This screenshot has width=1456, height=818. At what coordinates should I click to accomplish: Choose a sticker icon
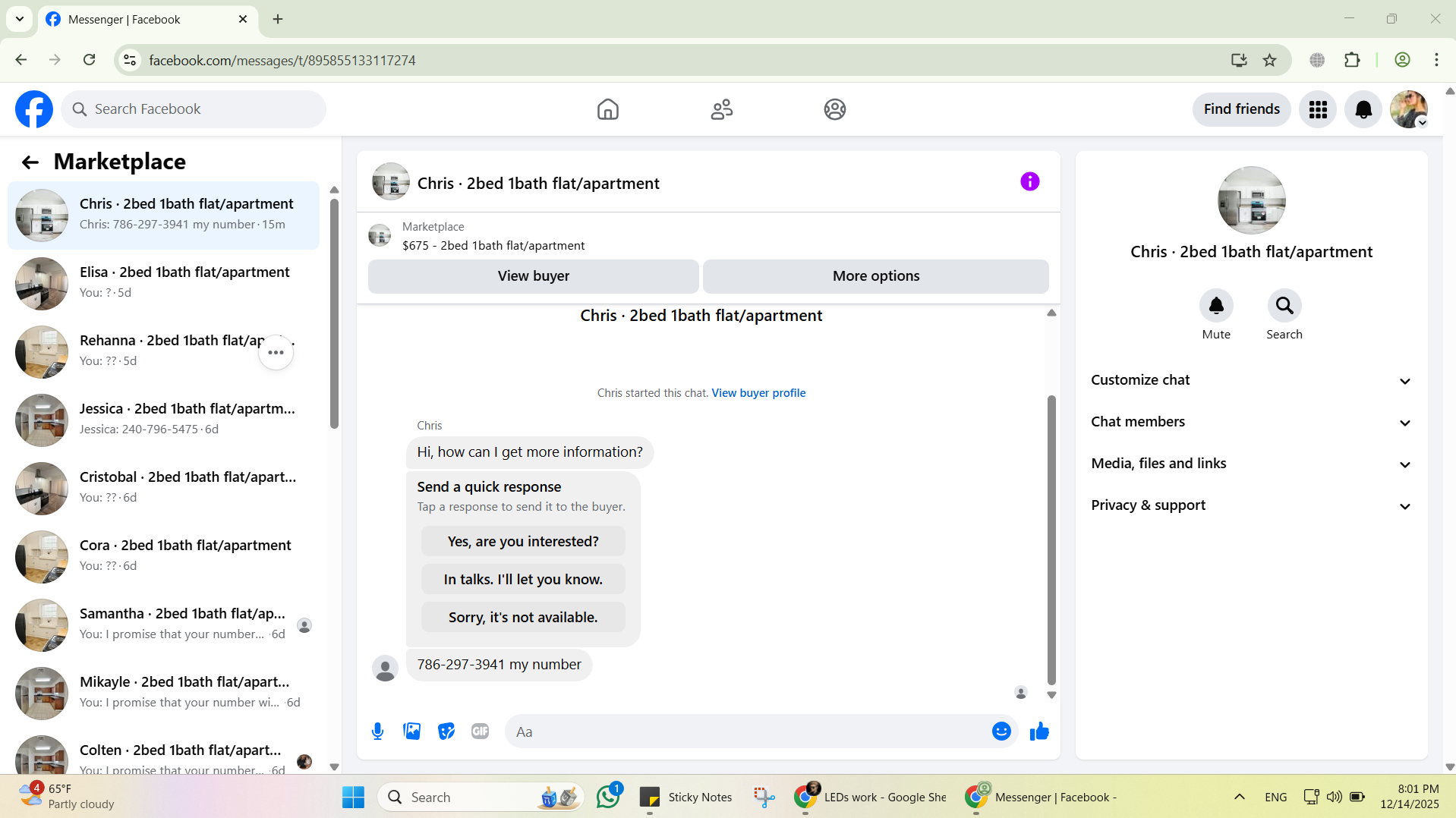(x=446, y=731)
